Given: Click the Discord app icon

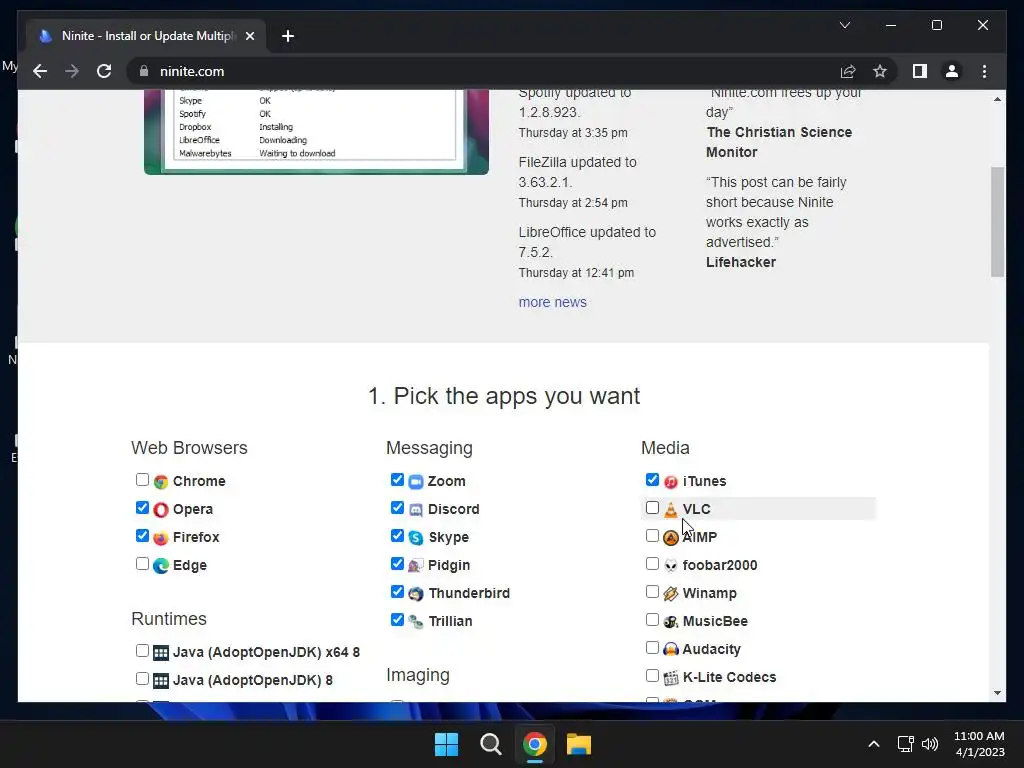Looking at the screenshot, I should 416,509.
